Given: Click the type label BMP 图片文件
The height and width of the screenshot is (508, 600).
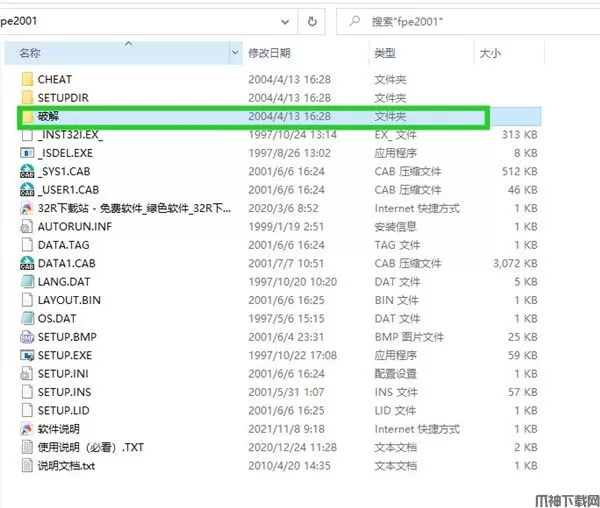Looking at the screenshot, I should [x=409, y=337].
